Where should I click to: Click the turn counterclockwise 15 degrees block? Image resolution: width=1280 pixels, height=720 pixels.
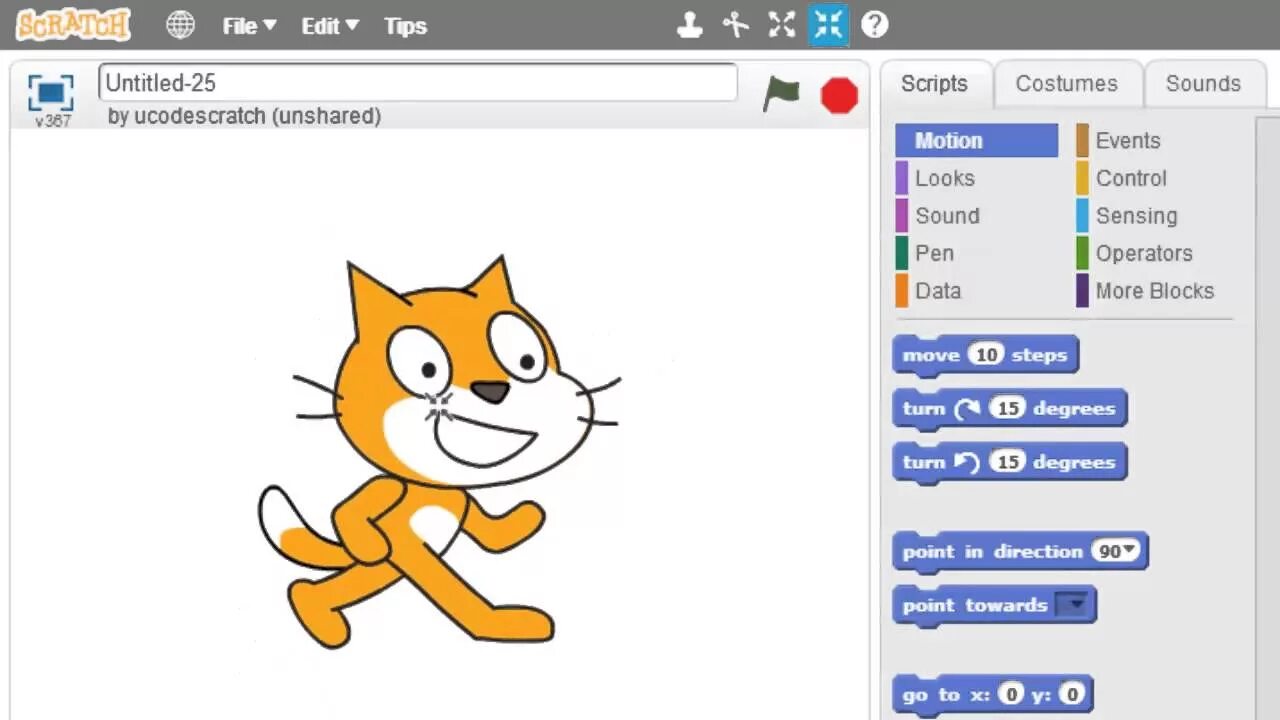pyautogui.click(x=1010, y=463)
